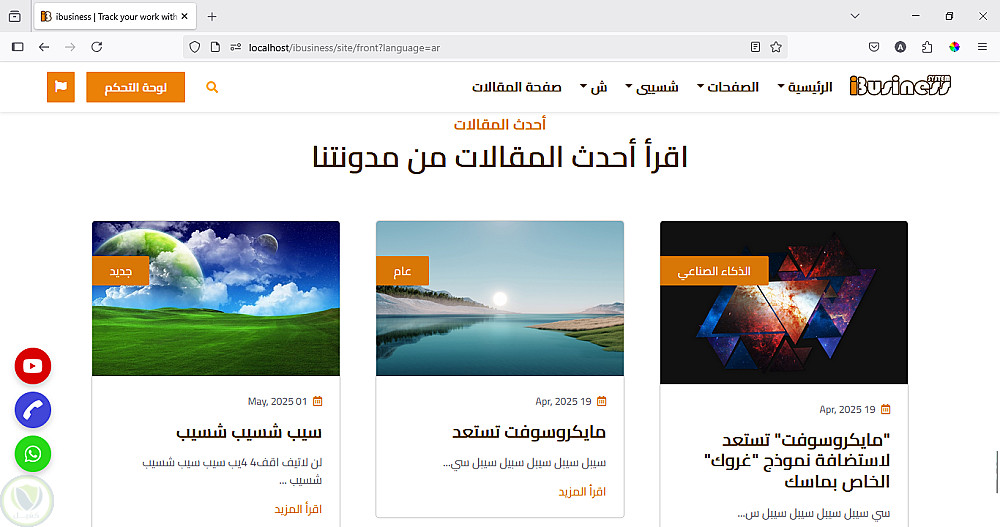Open the lake sunrise article thumbnail
Viewport: 1000px width, 527px height.
coord(500,299)
